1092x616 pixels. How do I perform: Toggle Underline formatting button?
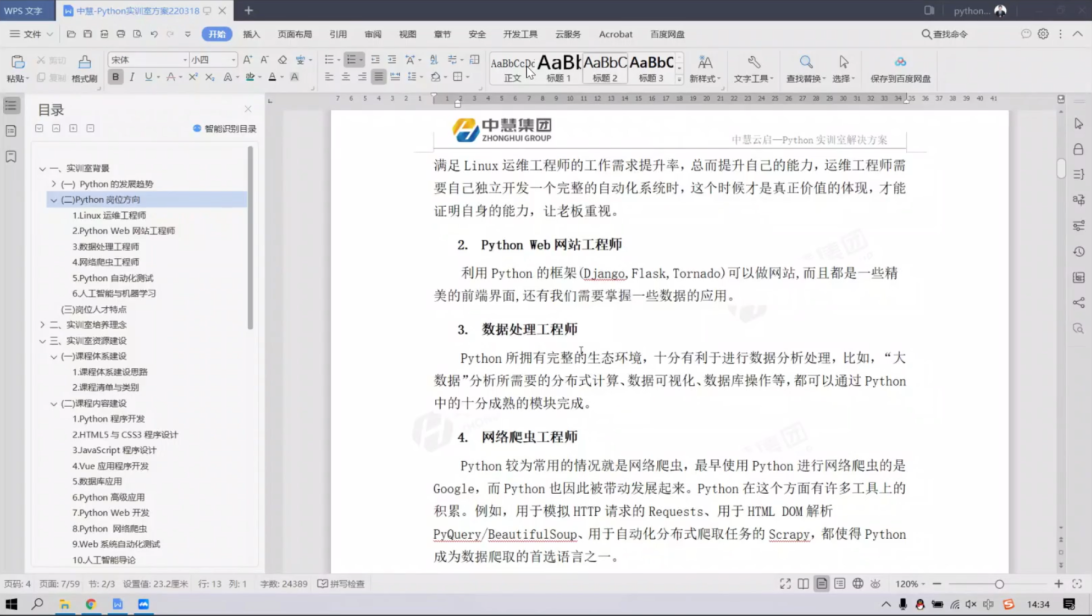[148, 77]
